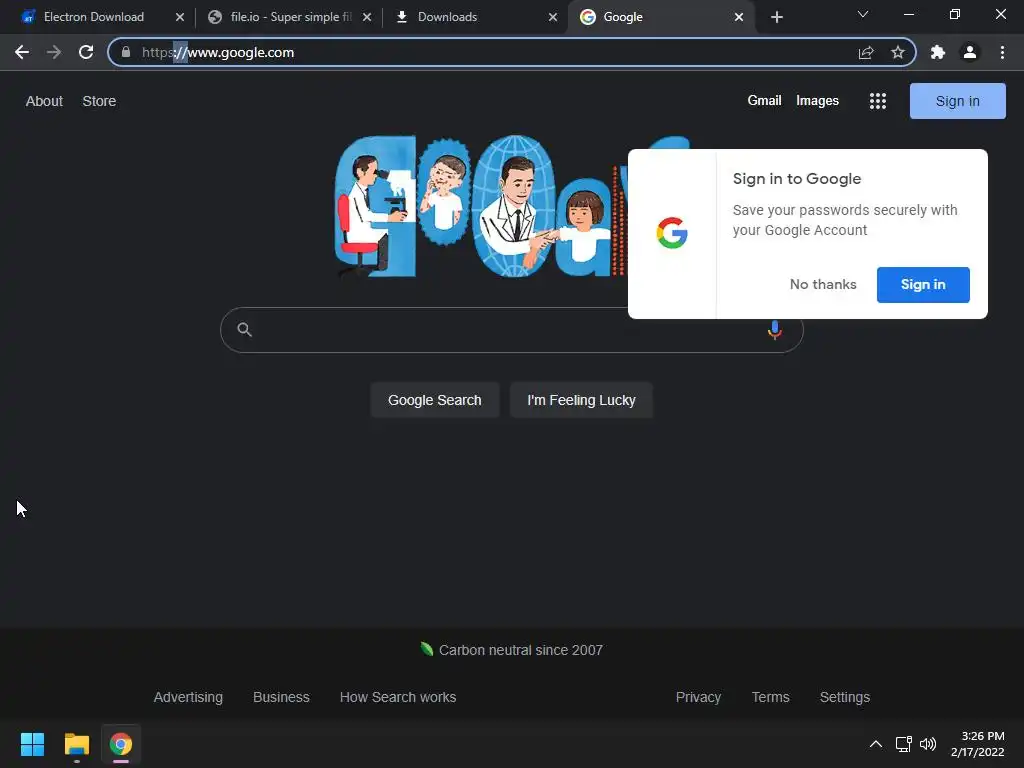Click I'm Feeling Lucky

tap(581, 400)
